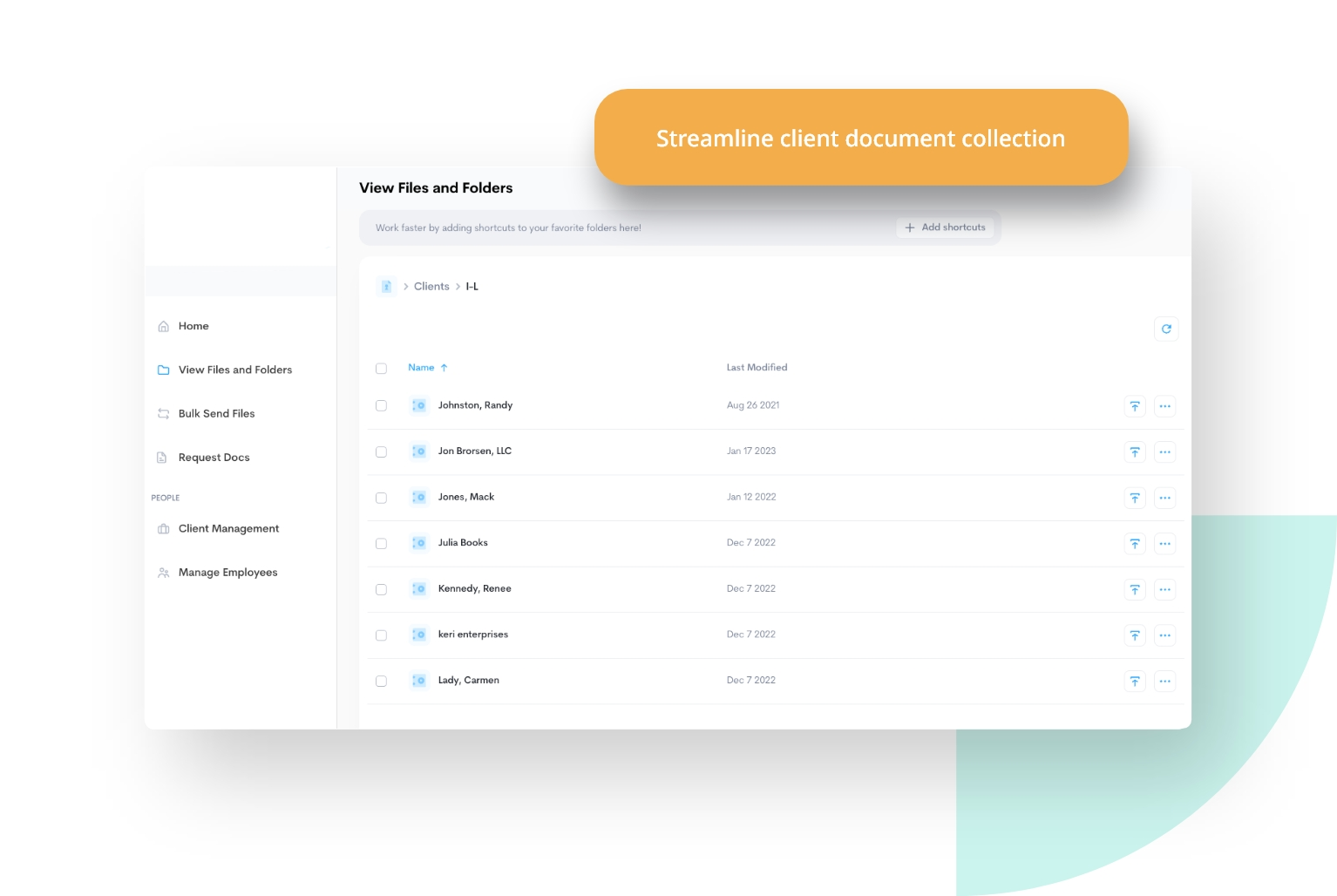Tick the select-all checkbox in header

click(381, 368)
